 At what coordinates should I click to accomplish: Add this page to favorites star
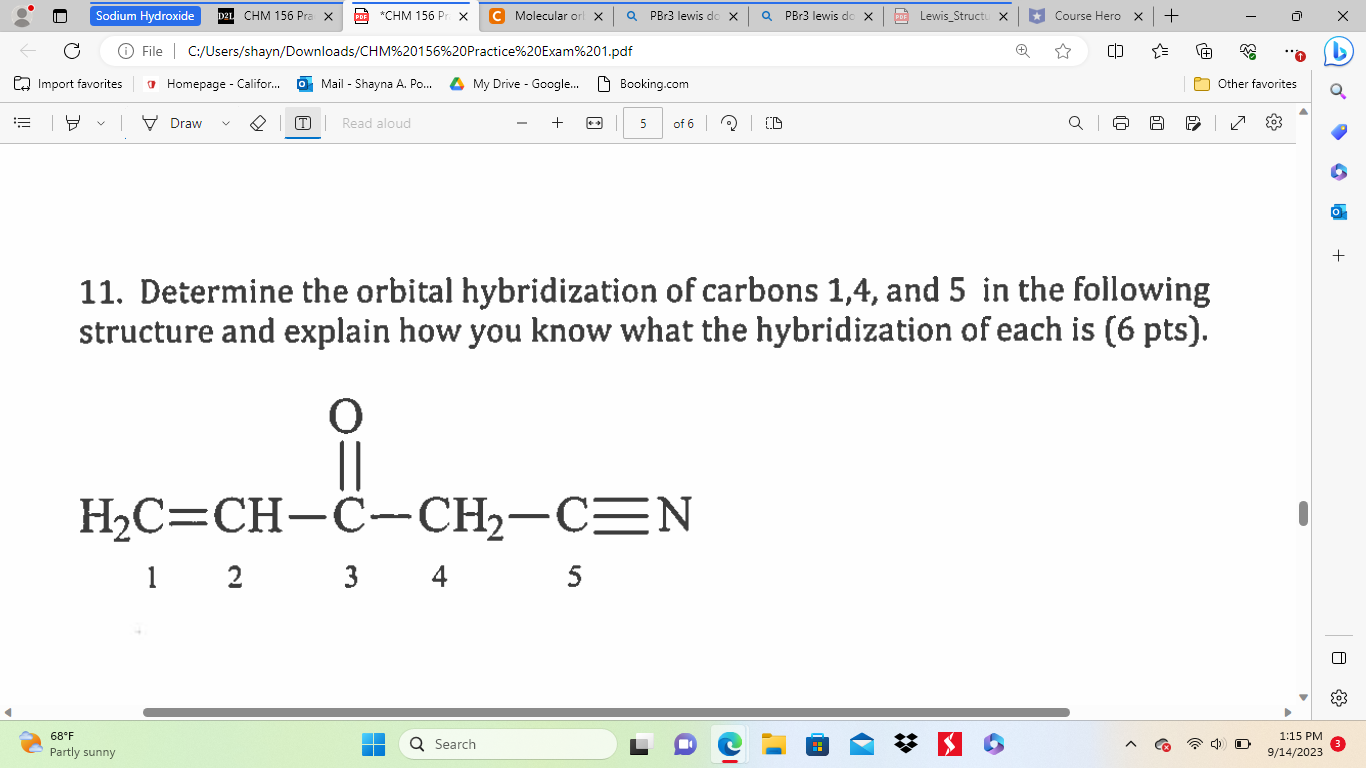(1063, 51)
